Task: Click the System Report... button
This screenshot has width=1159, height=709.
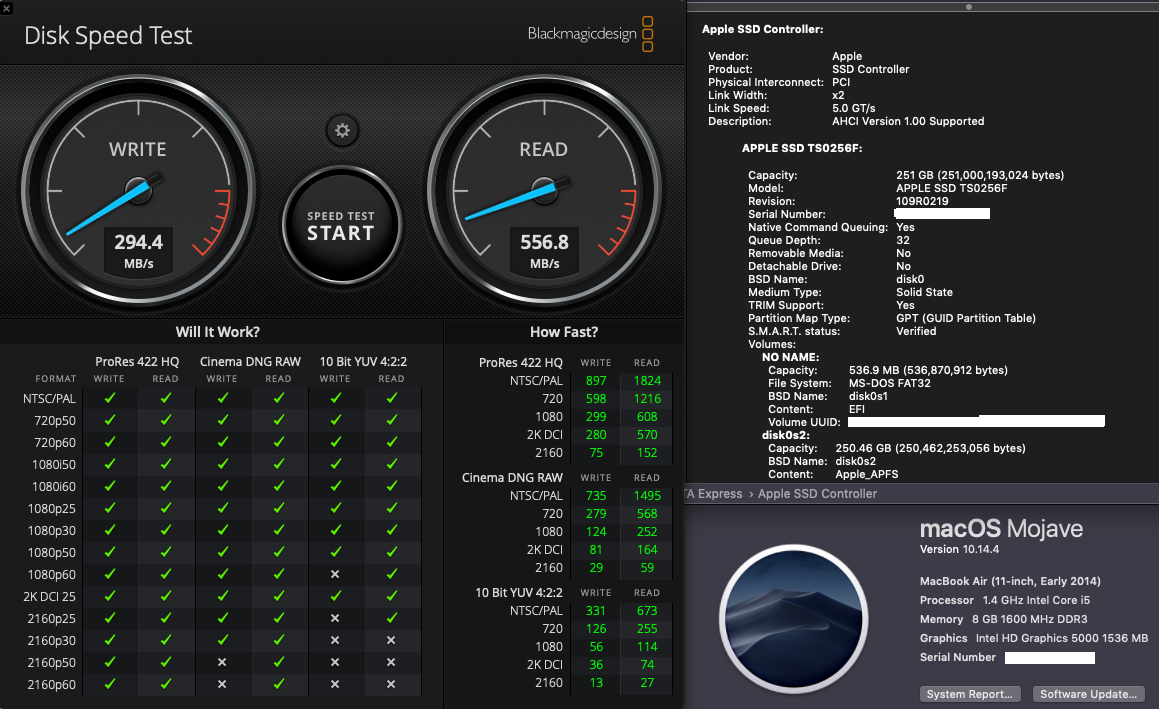Action: (x=970, y=694)
